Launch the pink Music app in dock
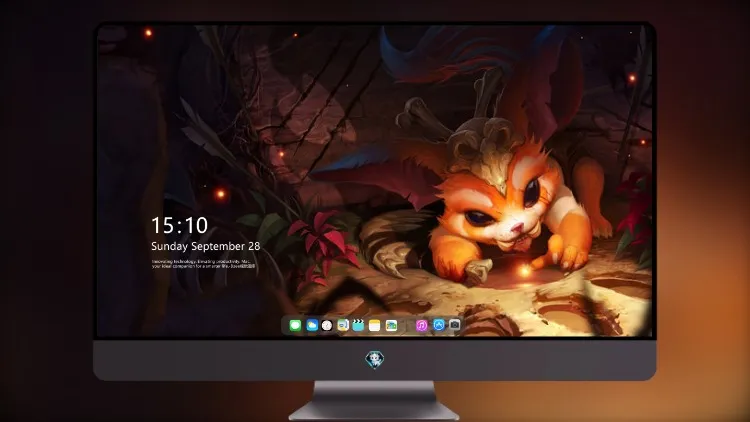 click(x=421, y=325)
